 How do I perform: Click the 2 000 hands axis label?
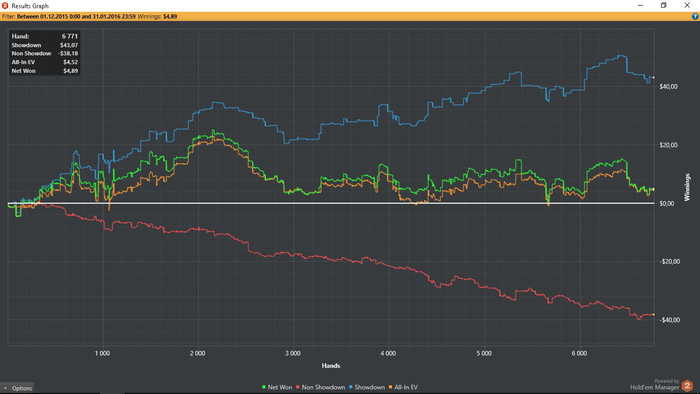tap(198, 353)
